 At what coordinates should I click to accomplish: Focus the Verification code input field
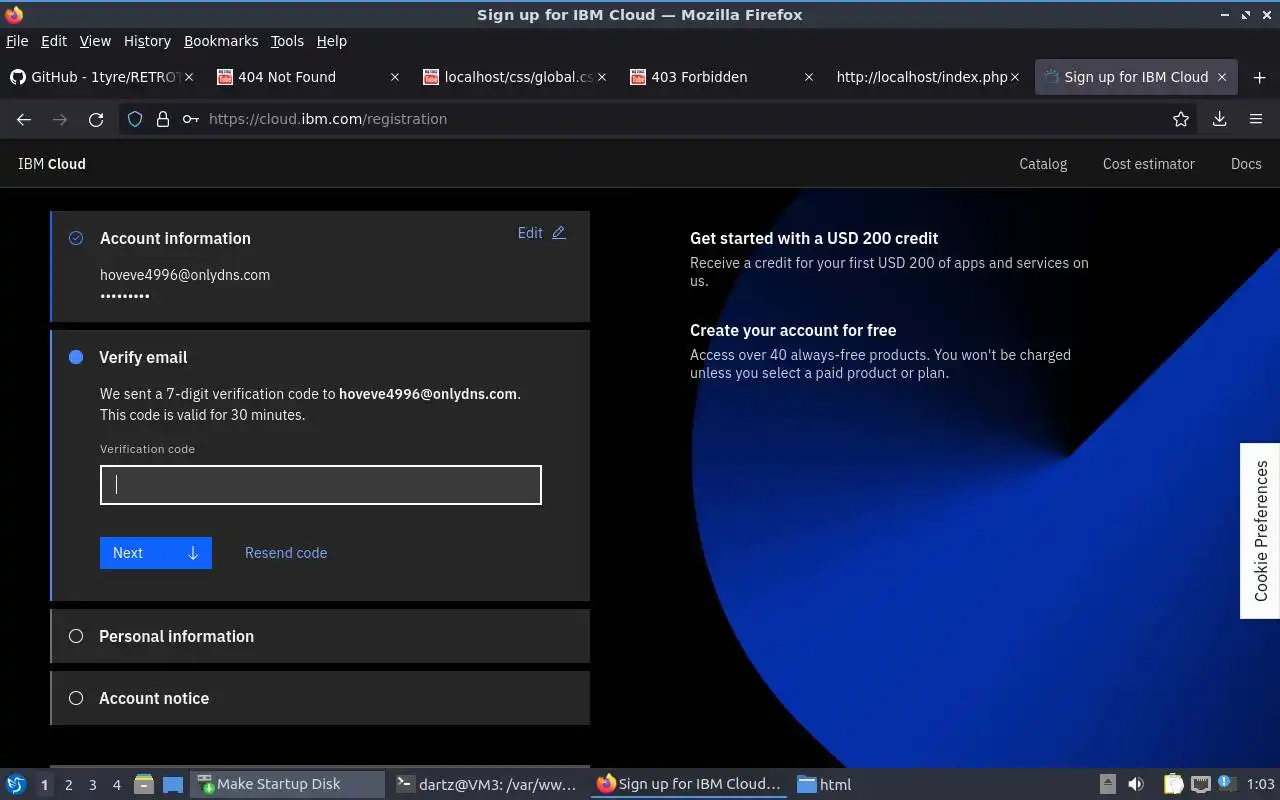click(x=321, y=485)
